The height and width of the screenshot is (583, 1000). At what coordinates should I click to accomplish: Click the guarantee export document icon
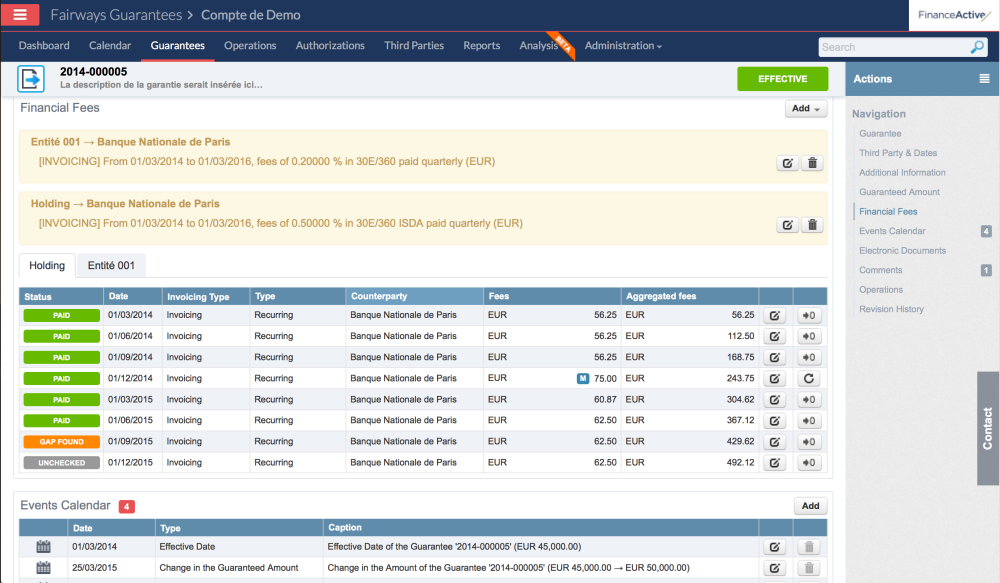tap(31, 79)
